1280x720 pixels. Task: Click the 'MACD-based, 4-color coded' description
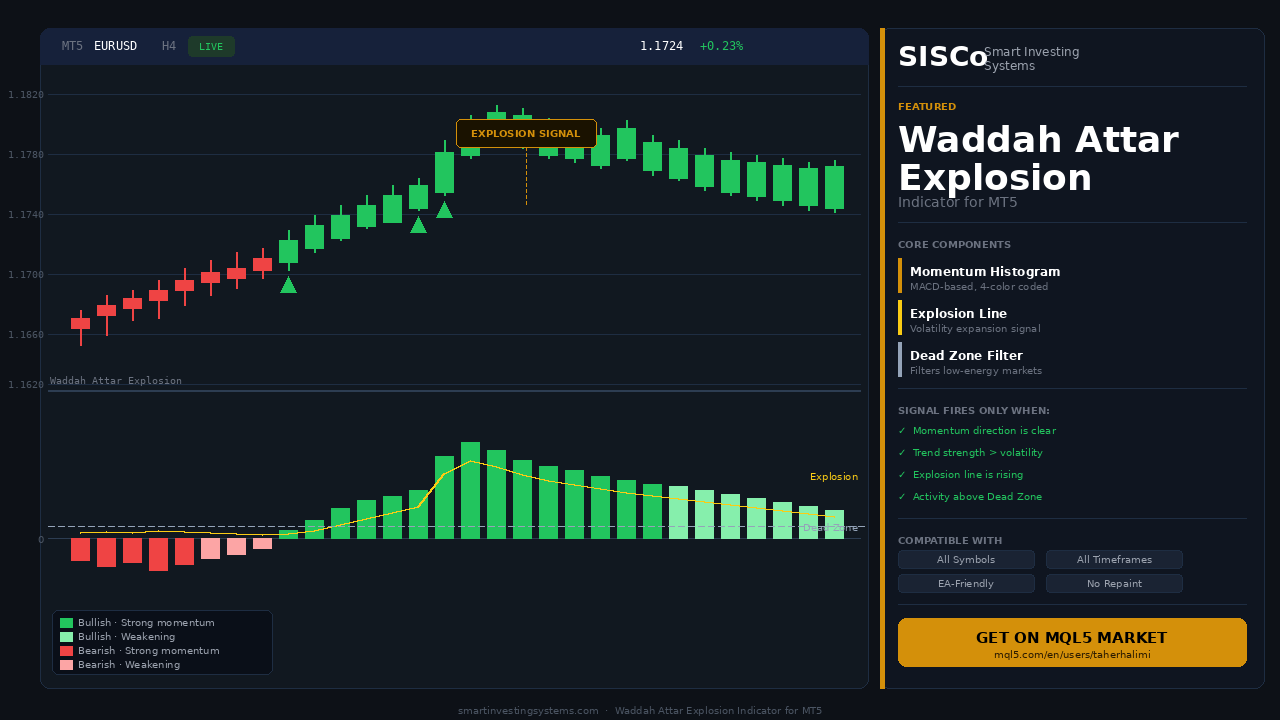tap(979, 287)
